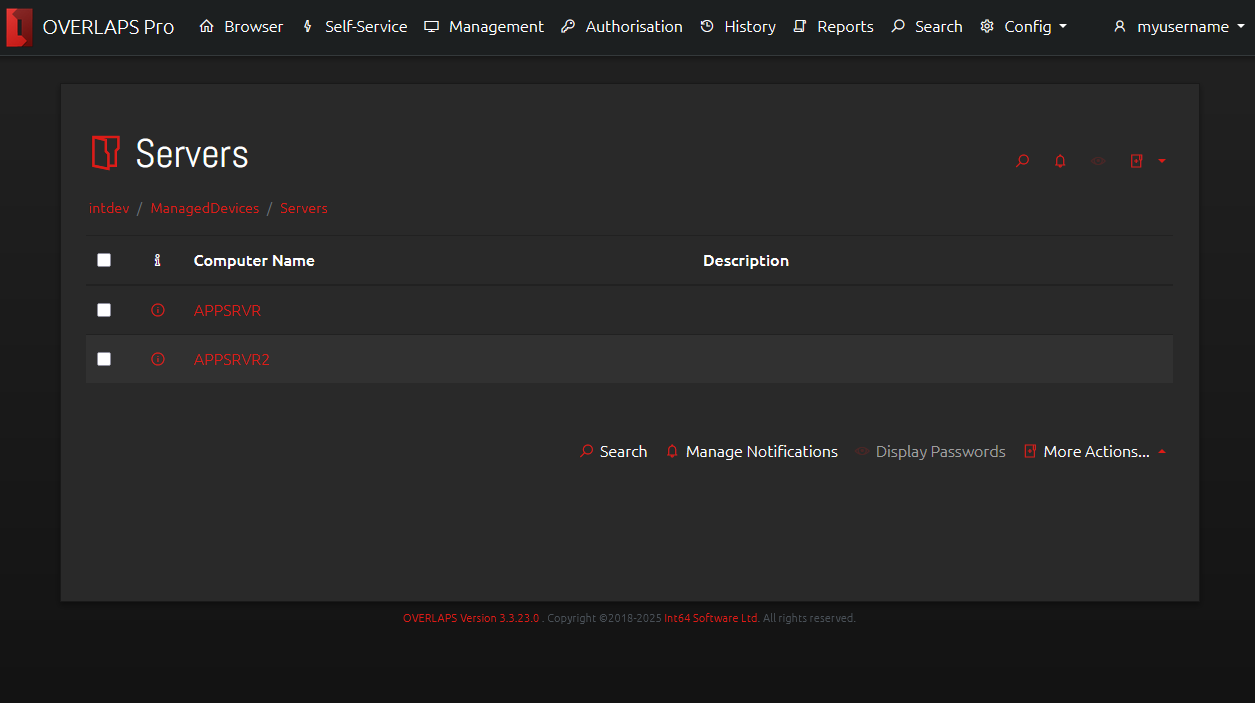This screenshot has height=703, width=1255.
Task: Open the Browser nav item
Action: pyautogui.click(x=241, y=27)
